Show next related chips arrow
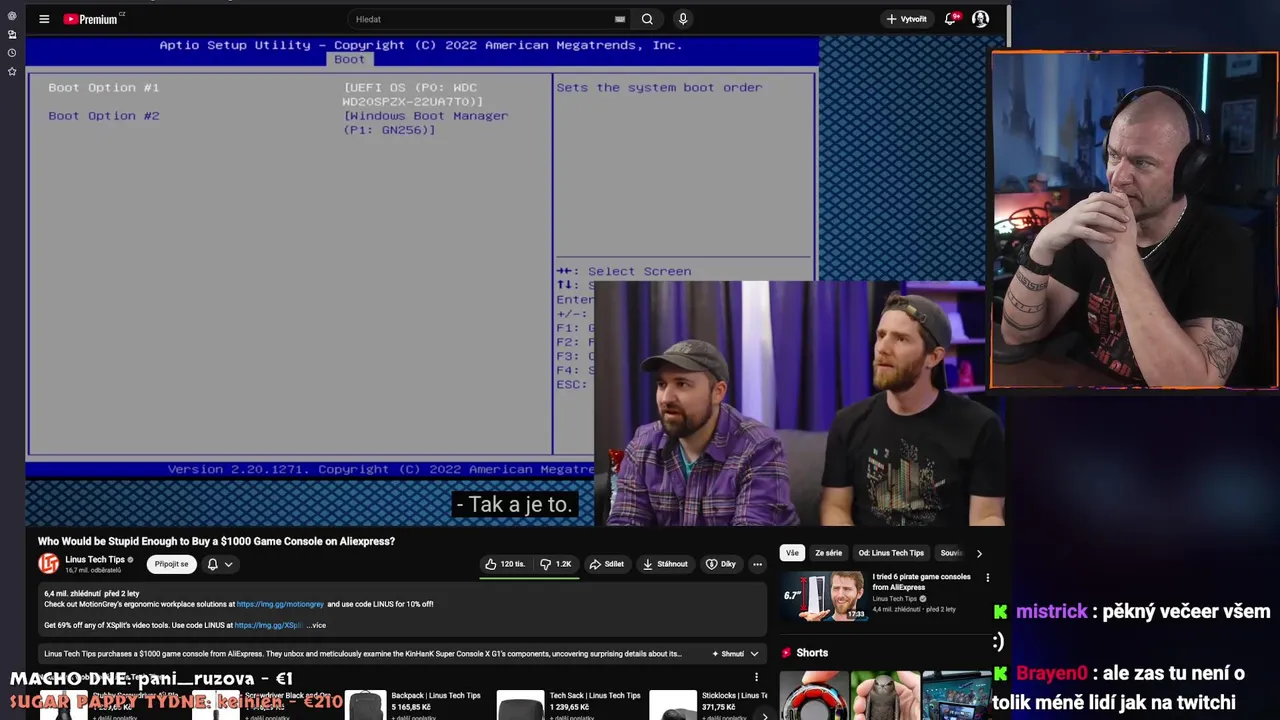1280x720 pixels. 979,553
